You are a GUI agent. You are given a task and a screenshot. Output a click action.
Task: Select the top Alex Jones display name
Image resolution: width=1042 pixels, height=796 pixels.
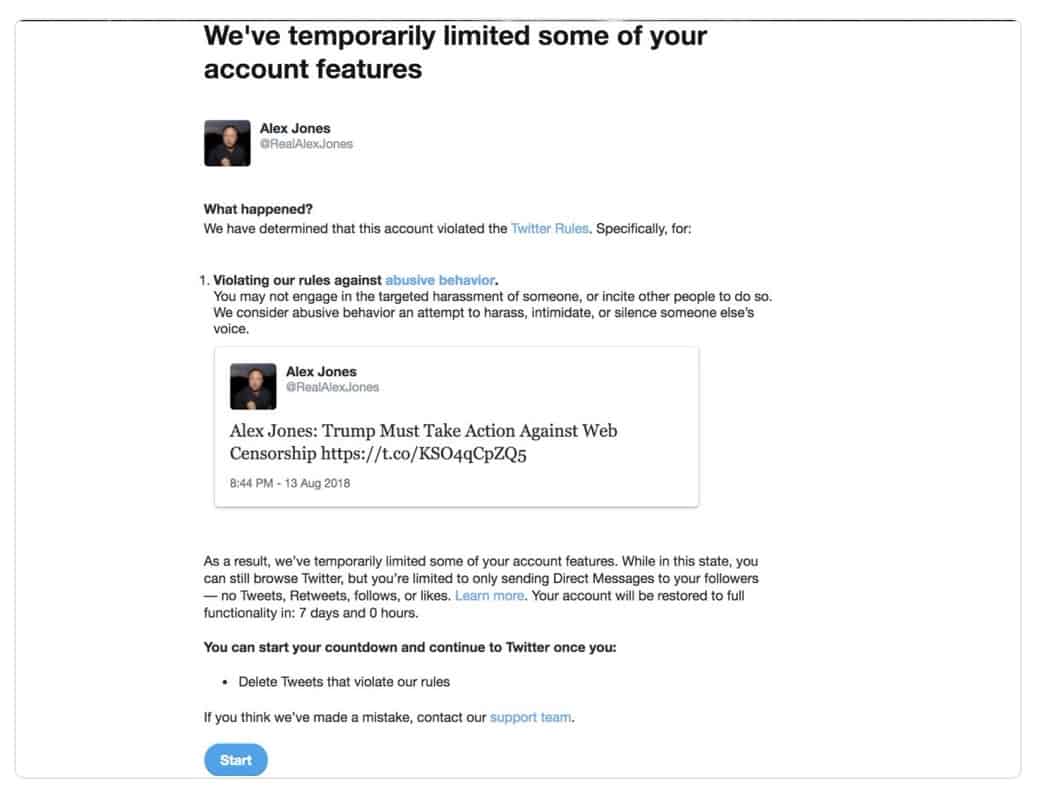click(x=295, y=128)
